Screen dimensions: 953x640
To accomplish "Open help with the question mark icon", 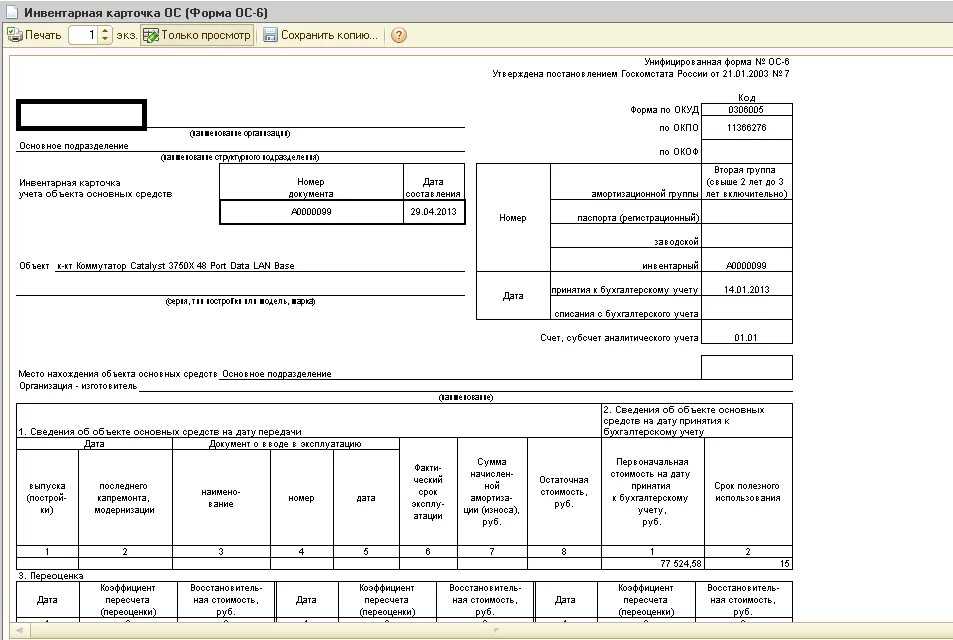I will coord(399,35).
